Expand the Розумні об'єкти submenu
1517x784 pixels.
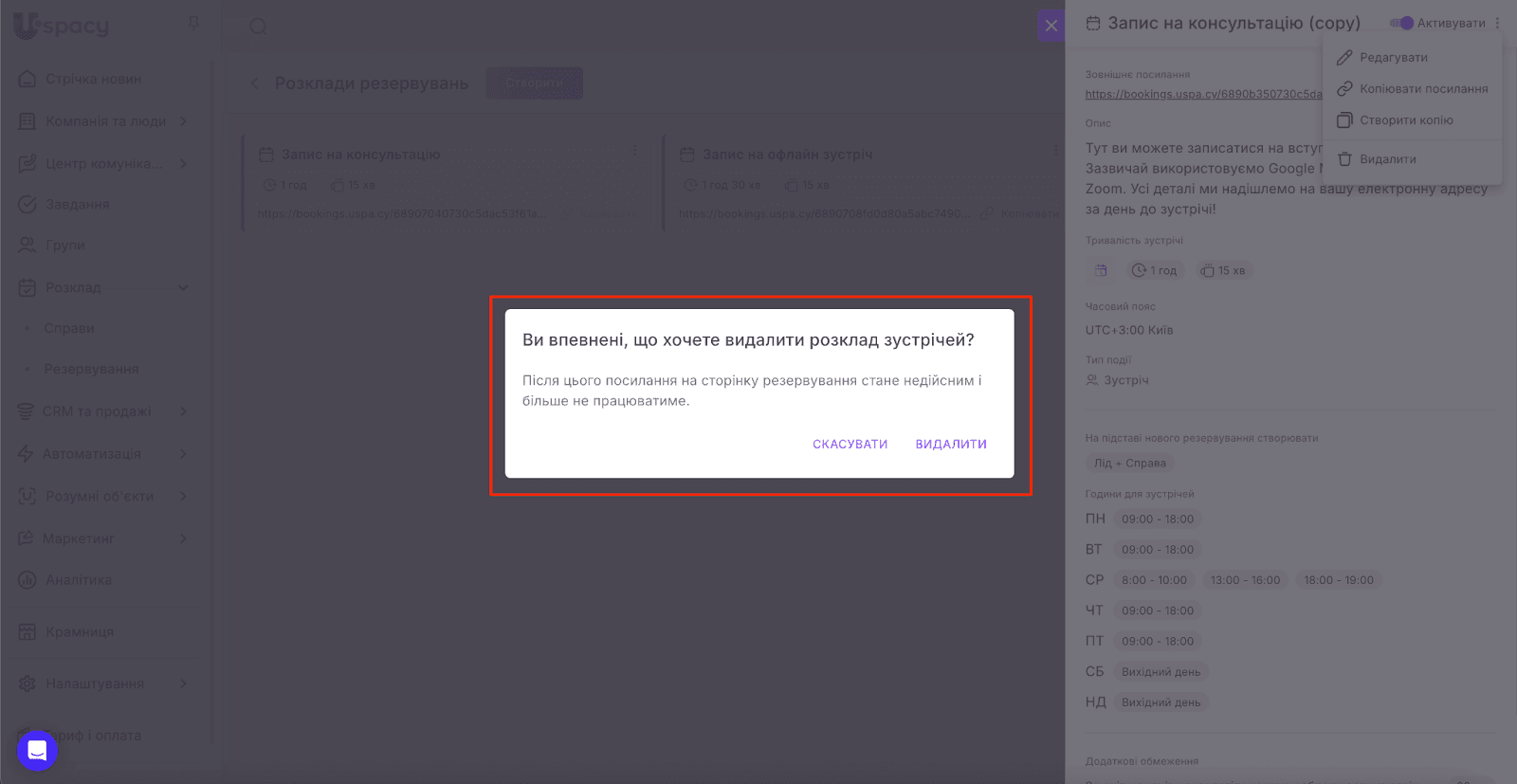183,496
